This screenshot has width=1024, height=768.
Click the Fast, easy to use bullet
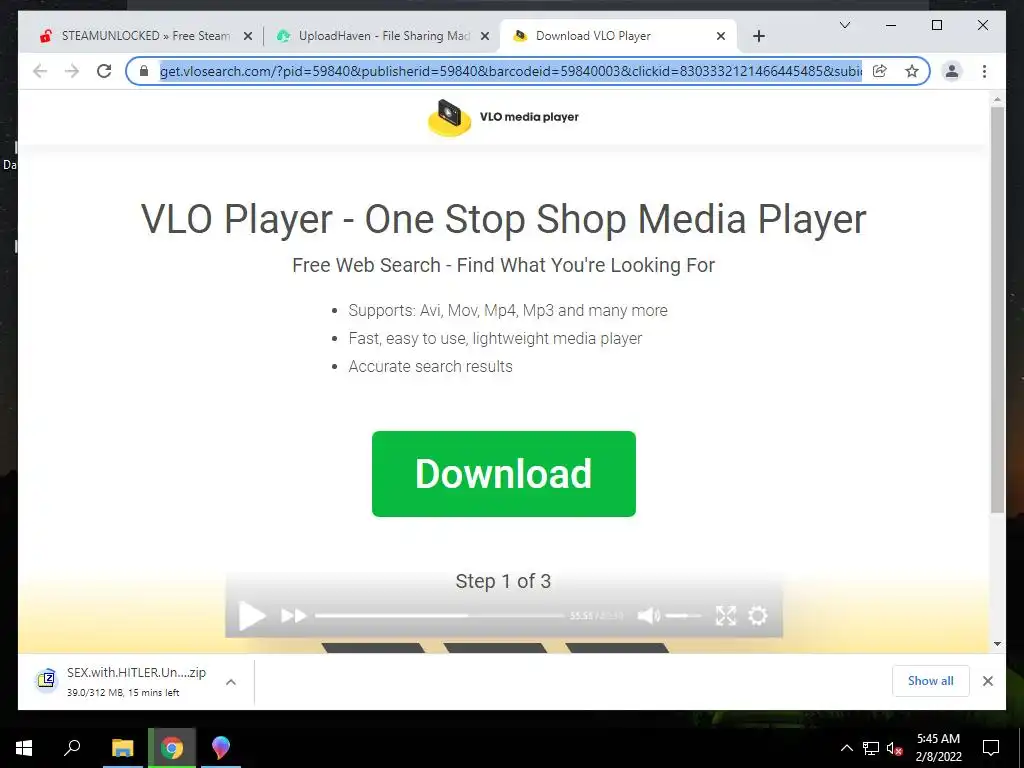(x=495, y=338)
